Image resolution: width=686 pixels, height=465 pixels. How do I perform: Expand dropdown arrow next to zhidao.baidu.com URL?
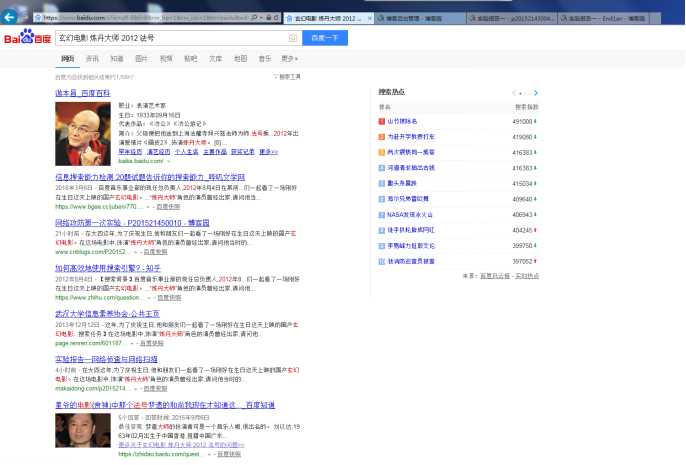[209, 455]
